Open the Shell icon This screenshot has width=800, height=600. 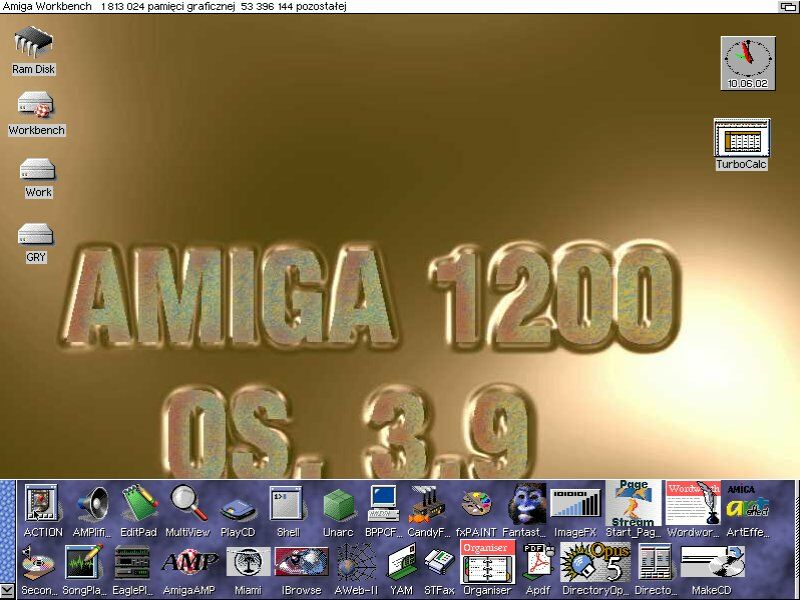point(287,511)
